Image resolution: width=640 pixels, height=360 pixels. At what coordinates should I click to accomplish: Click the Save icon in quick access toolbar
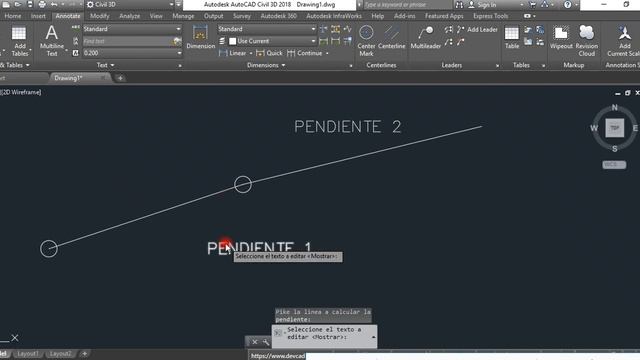point(30,4)
